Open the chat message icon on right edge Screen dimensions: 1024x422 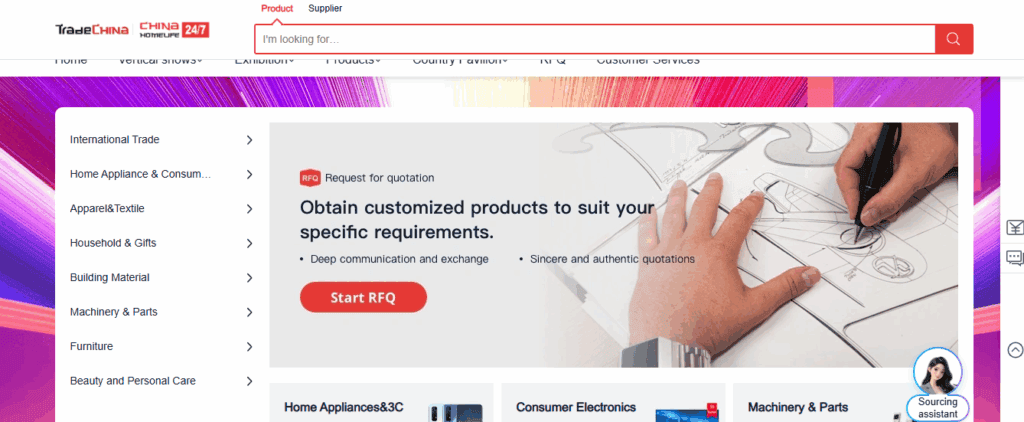pos(1014,257)
